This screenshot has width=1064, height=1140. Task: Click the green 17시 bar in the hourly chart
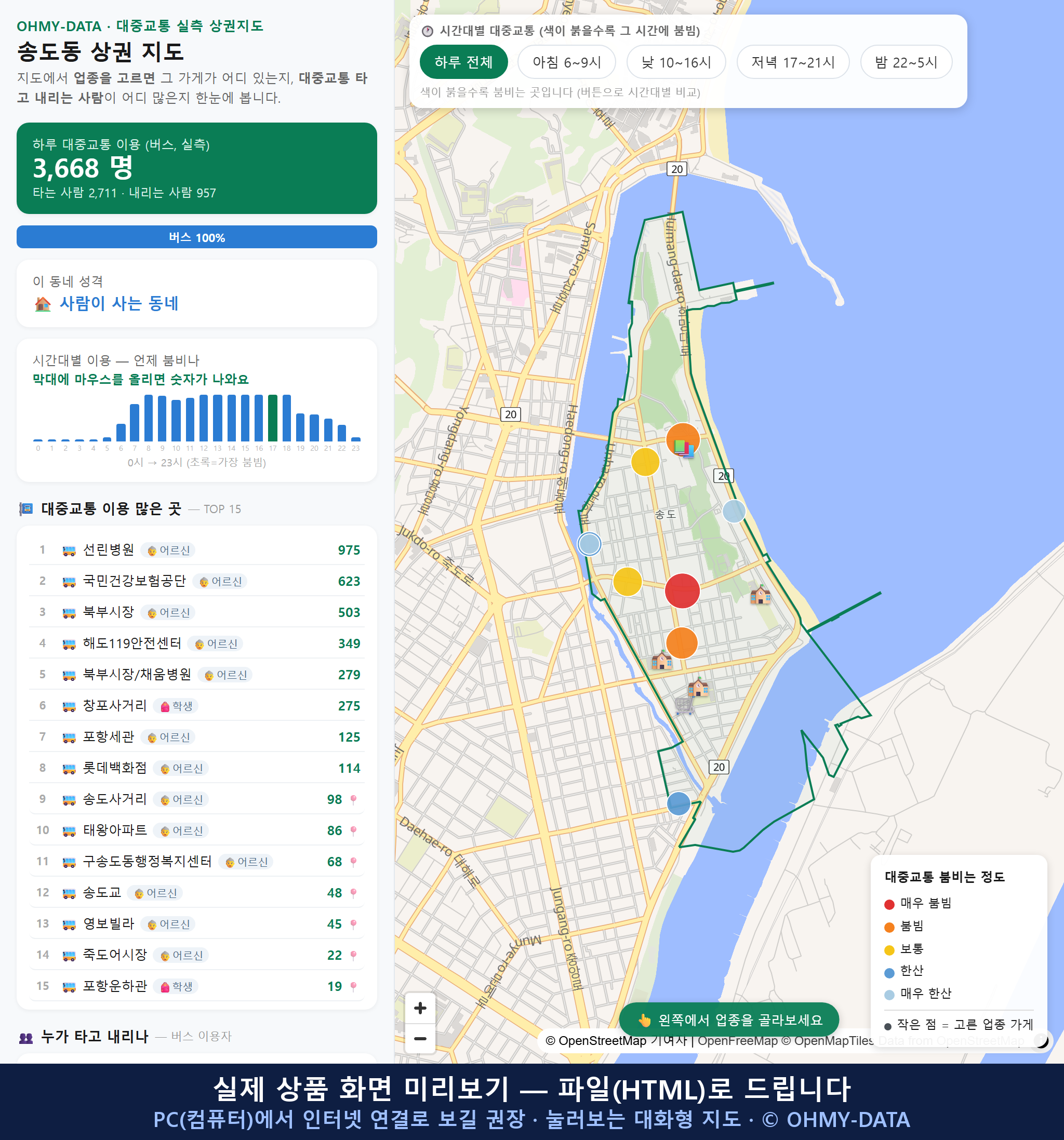click(273, 418)
